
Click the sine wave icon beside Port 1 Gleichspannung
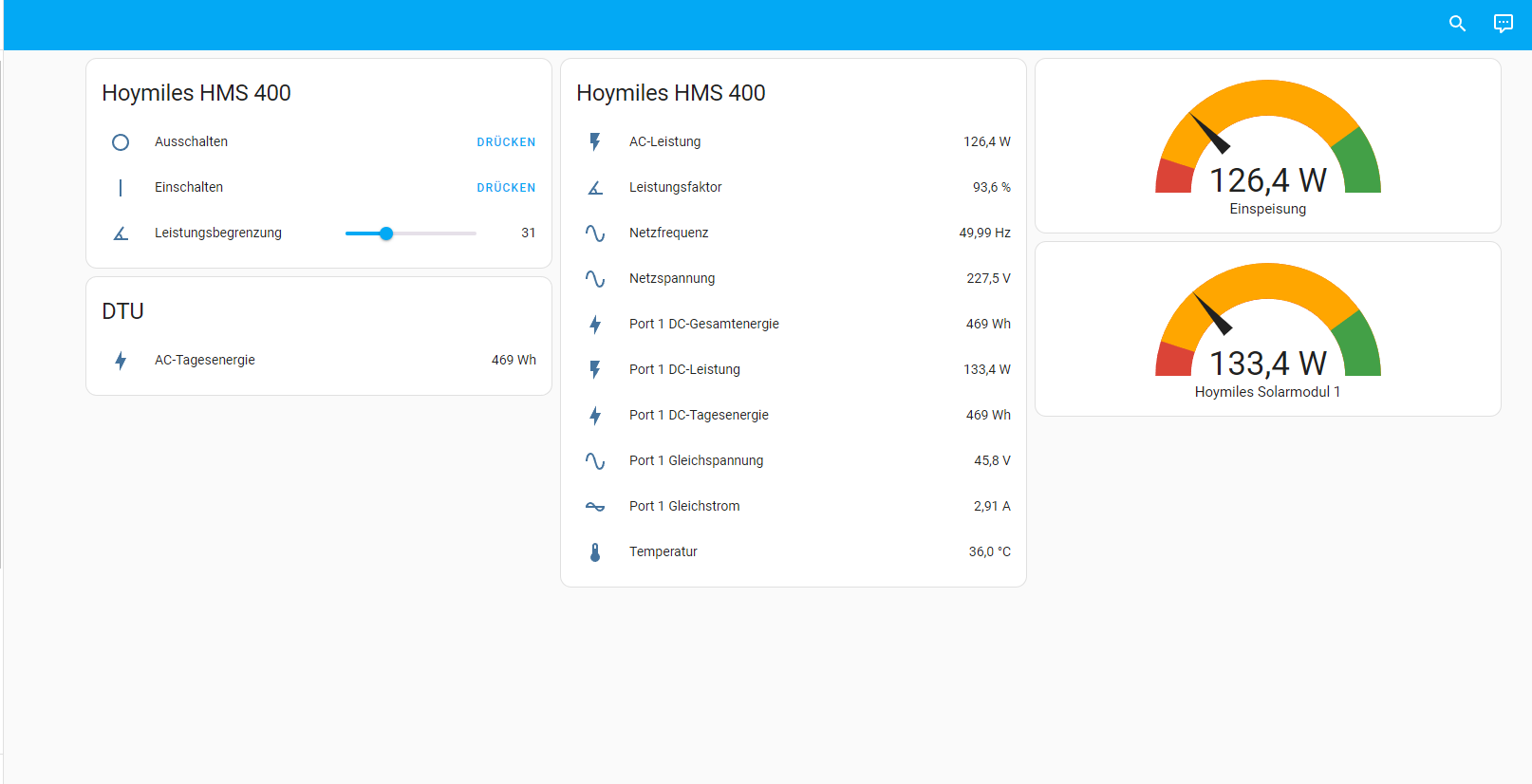(x=595, y=461)
